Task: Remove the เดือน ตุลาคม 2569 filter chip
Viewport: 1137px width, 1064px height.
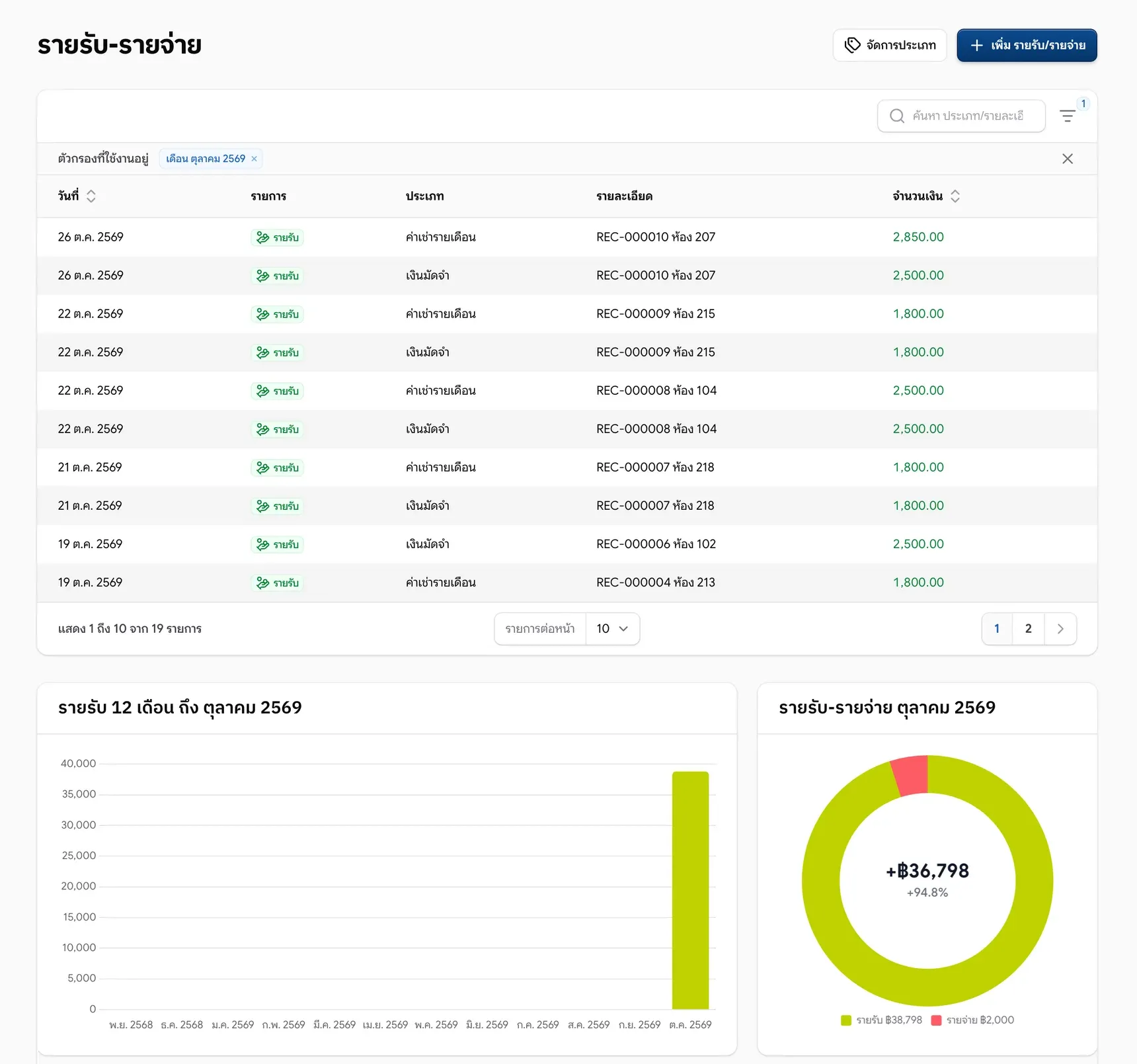Action: [x=254, y=159]
